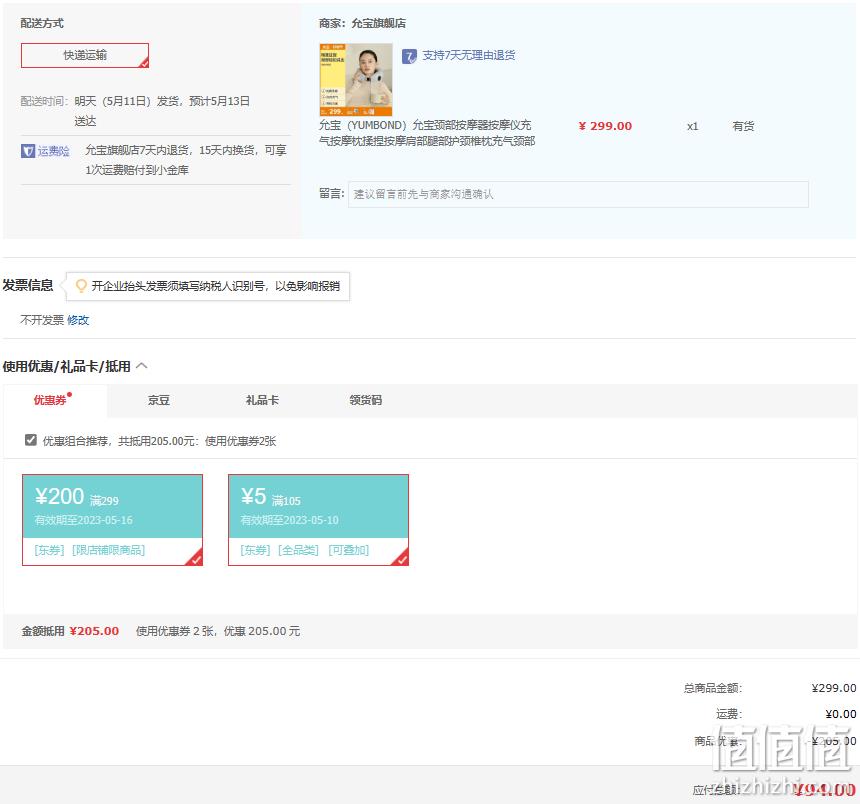Switch to the 礼品卡 tab
This screenshot has height=804, width=860.
click(x=262, y=400)
